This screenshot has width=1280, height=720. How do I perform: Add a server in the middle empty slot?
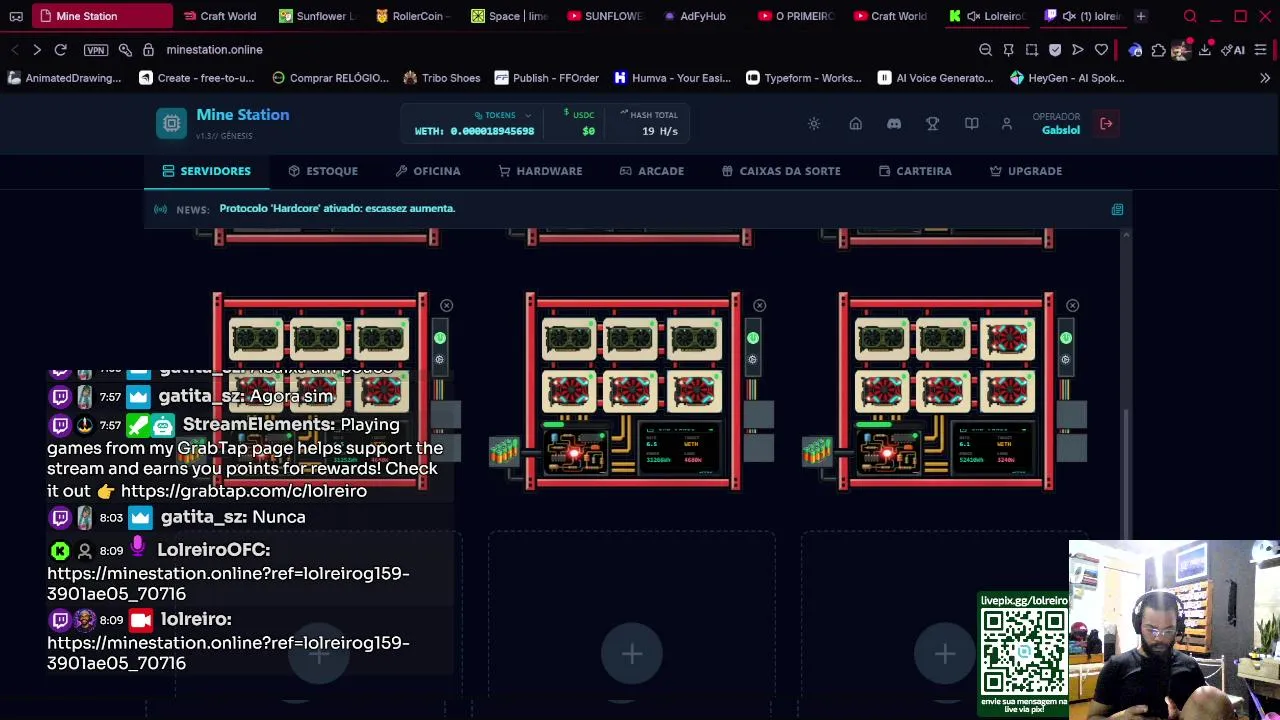coord(632,654)
